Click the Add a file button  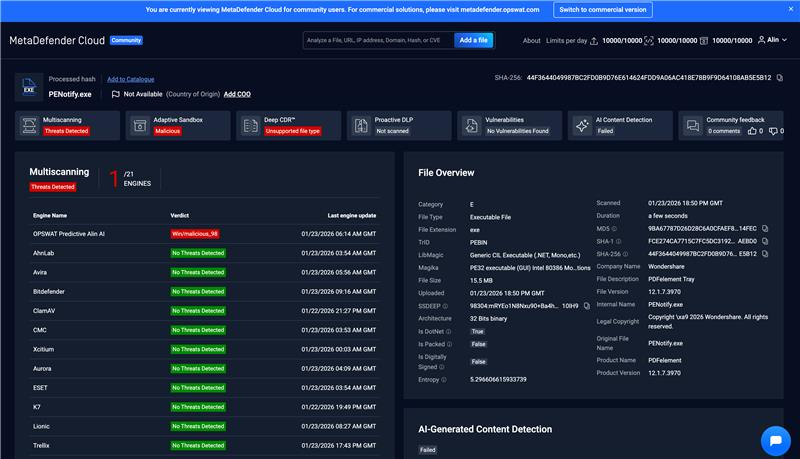click(473, 40)
